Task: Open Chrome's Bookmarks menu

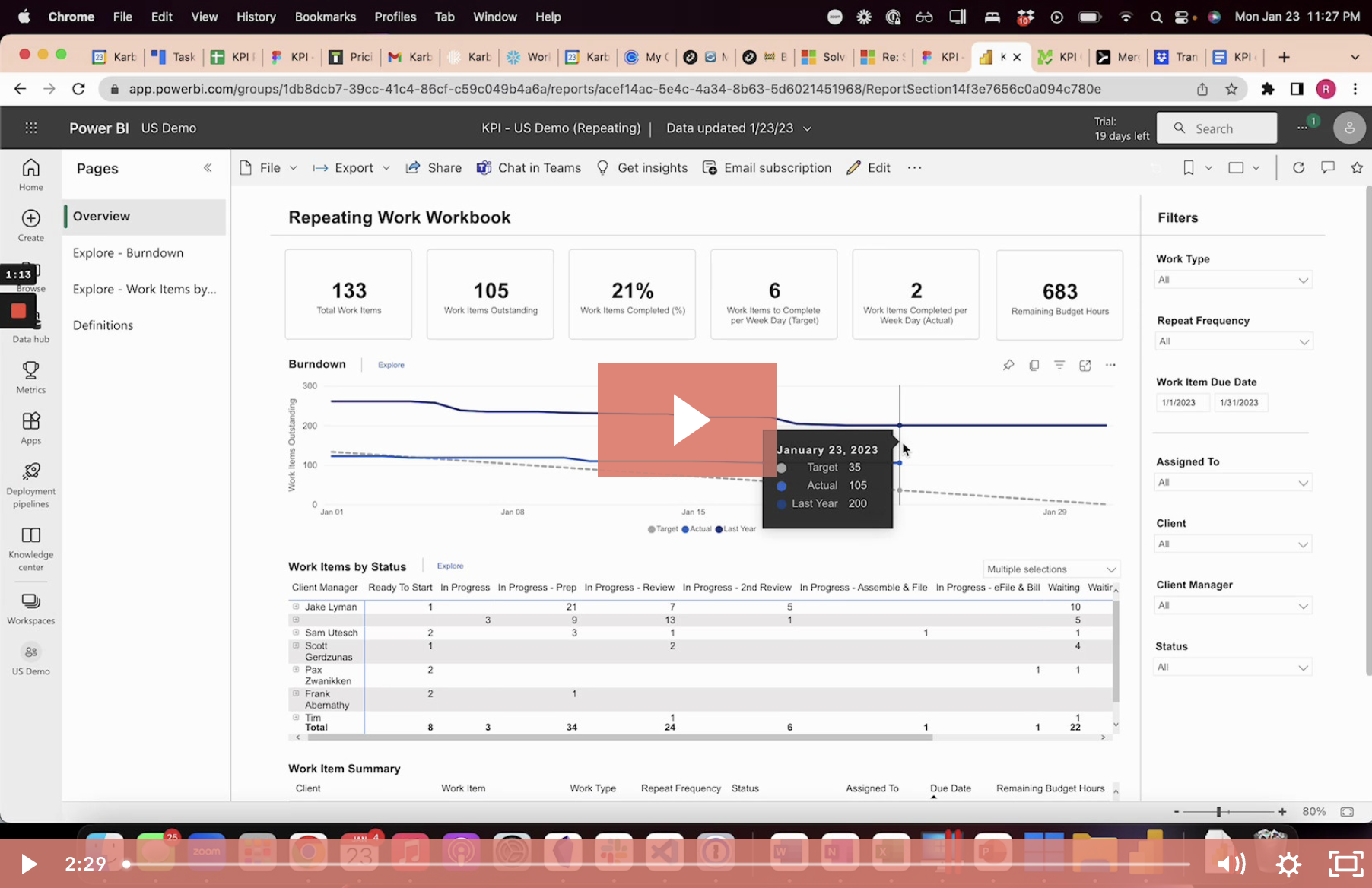Action: [326, 17]
